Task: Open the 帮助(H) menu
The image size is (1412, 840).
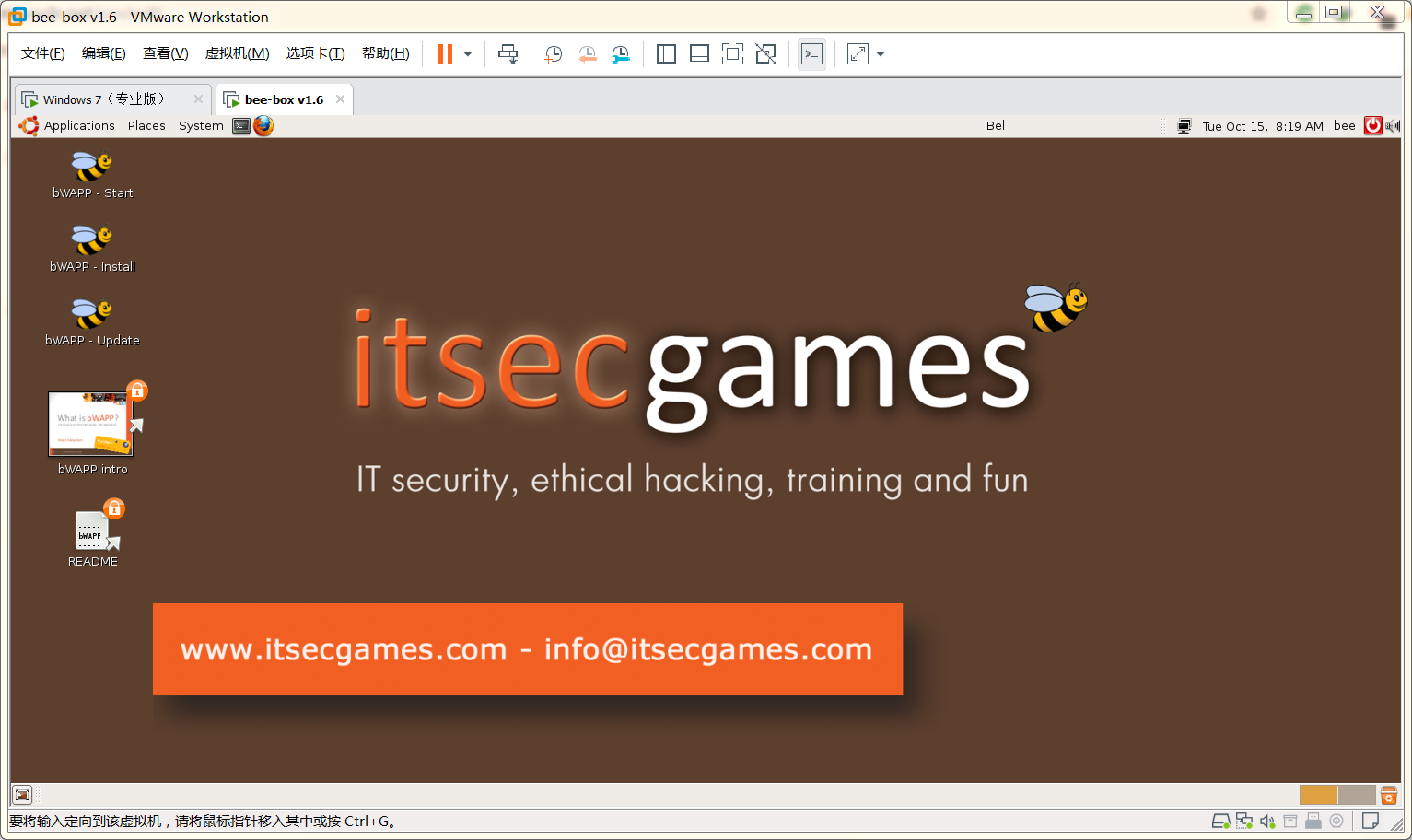Action: [385, 53]
